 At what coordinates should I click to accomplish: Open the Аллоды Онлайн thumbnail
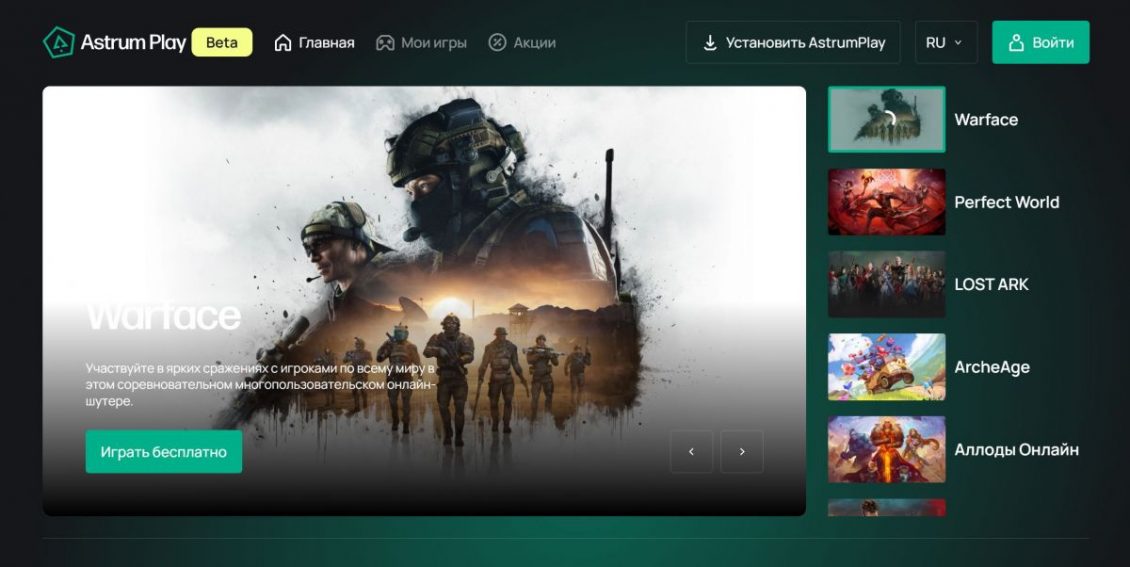(x=886, y=449)
